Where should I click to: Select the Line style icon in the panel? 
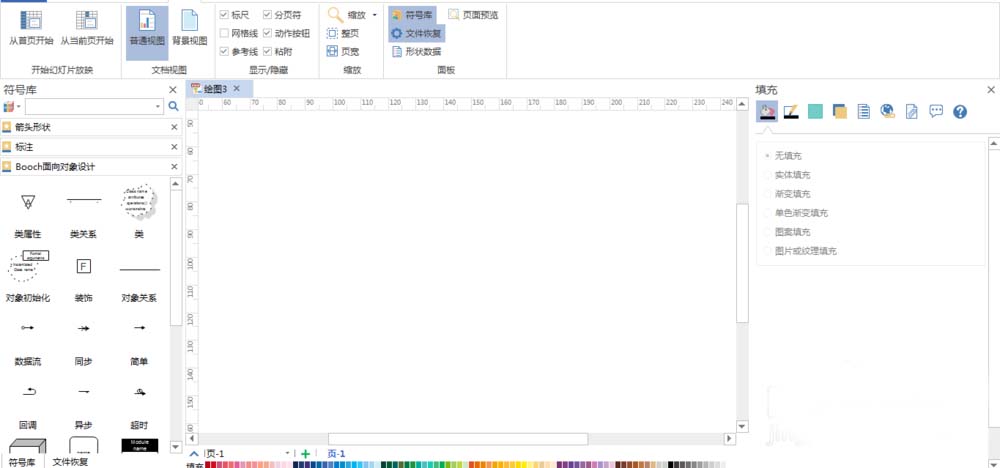791,112
